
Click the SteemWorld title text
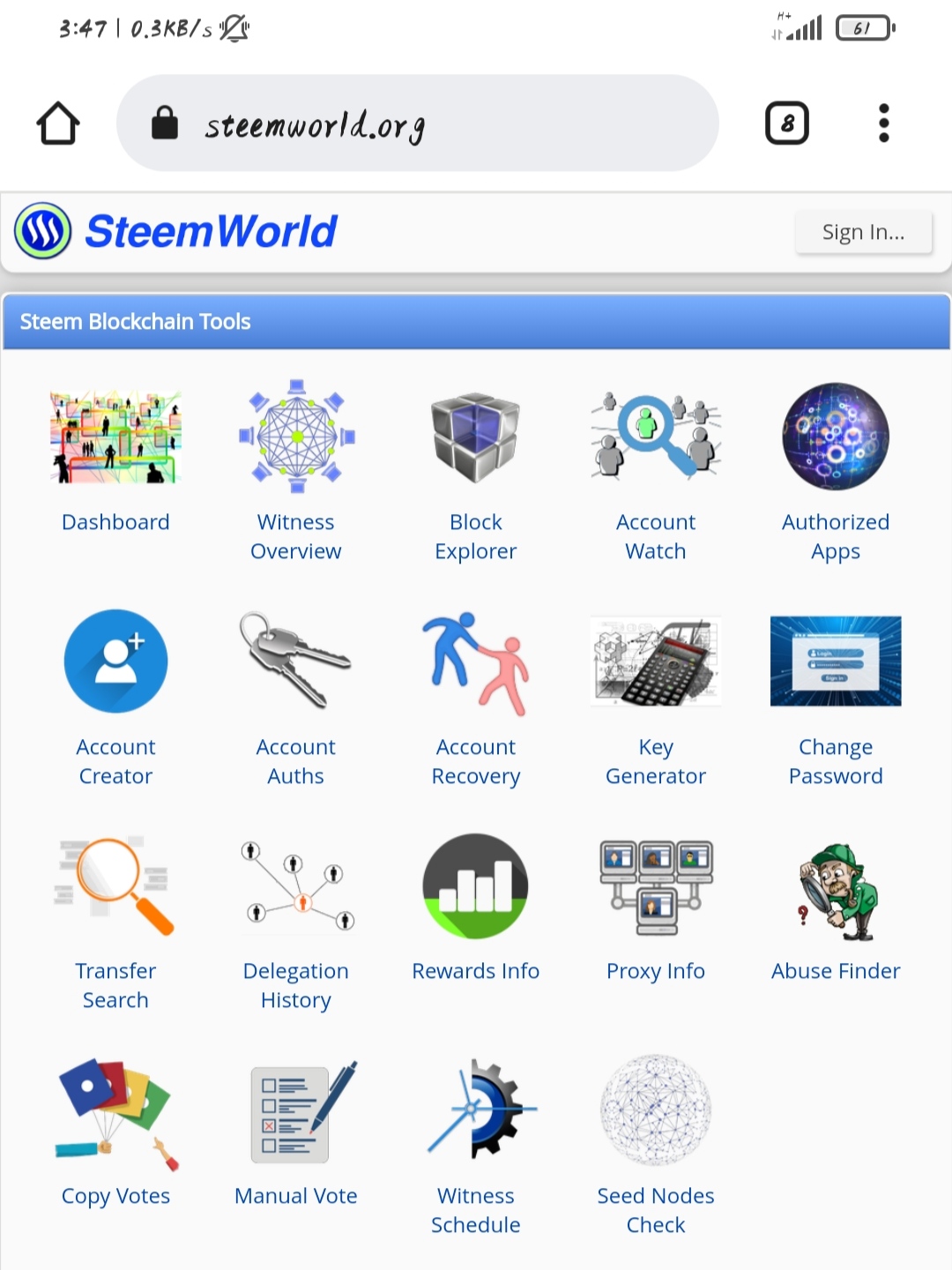(212, 231)
